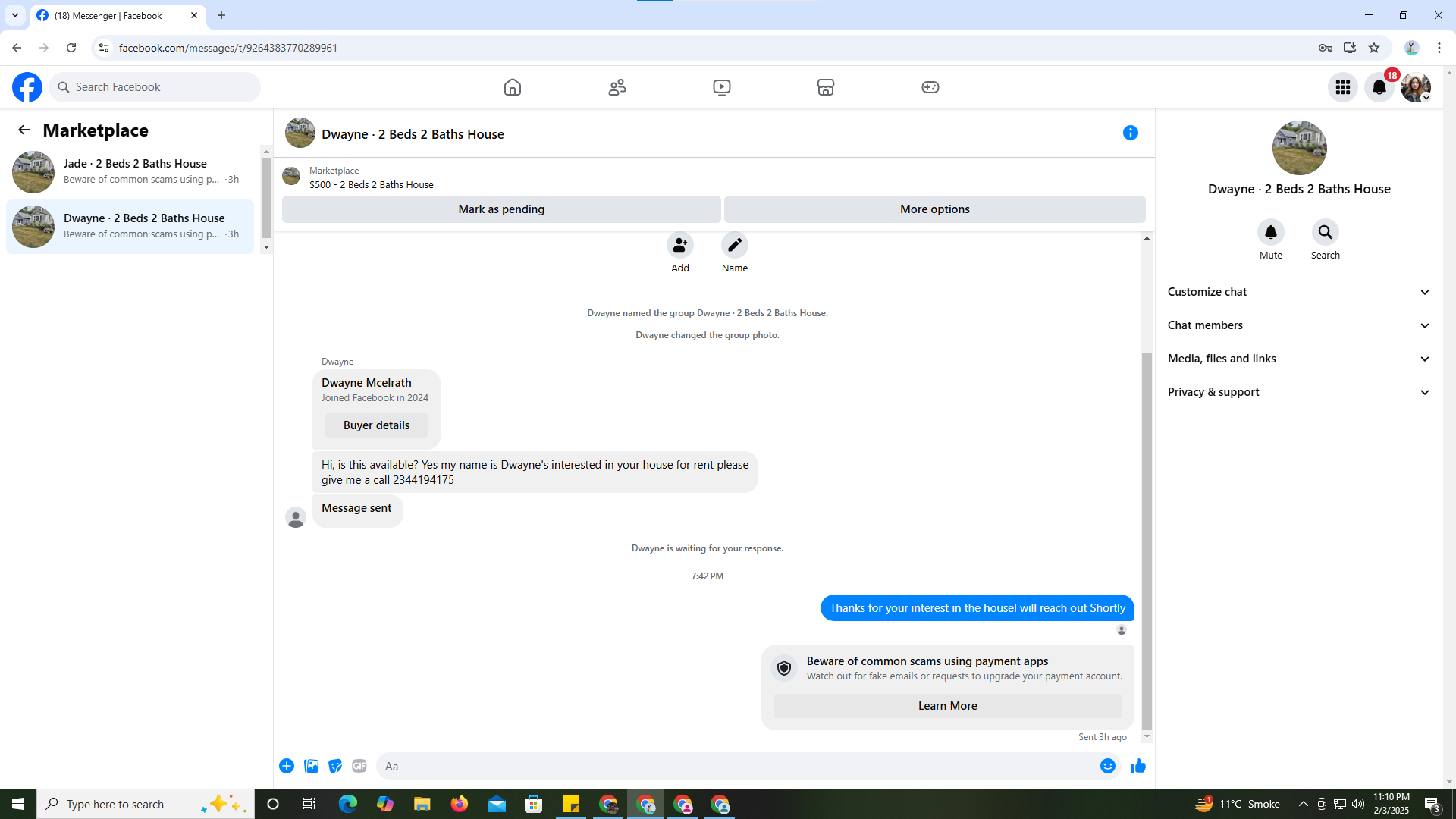Click the "Thanks for your interest" sent message

click(977, 608)
